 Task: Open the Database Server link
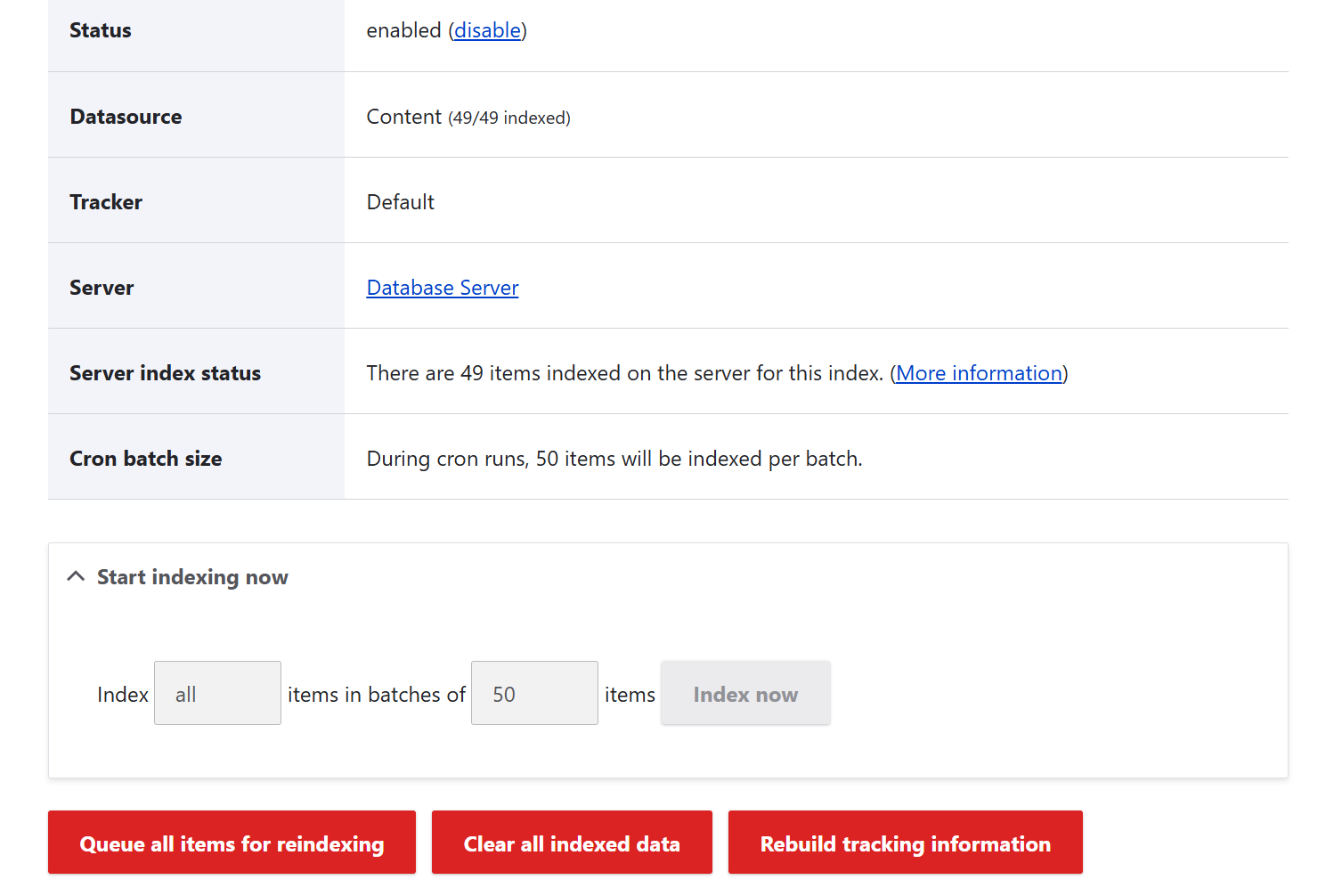click(442, 287)
